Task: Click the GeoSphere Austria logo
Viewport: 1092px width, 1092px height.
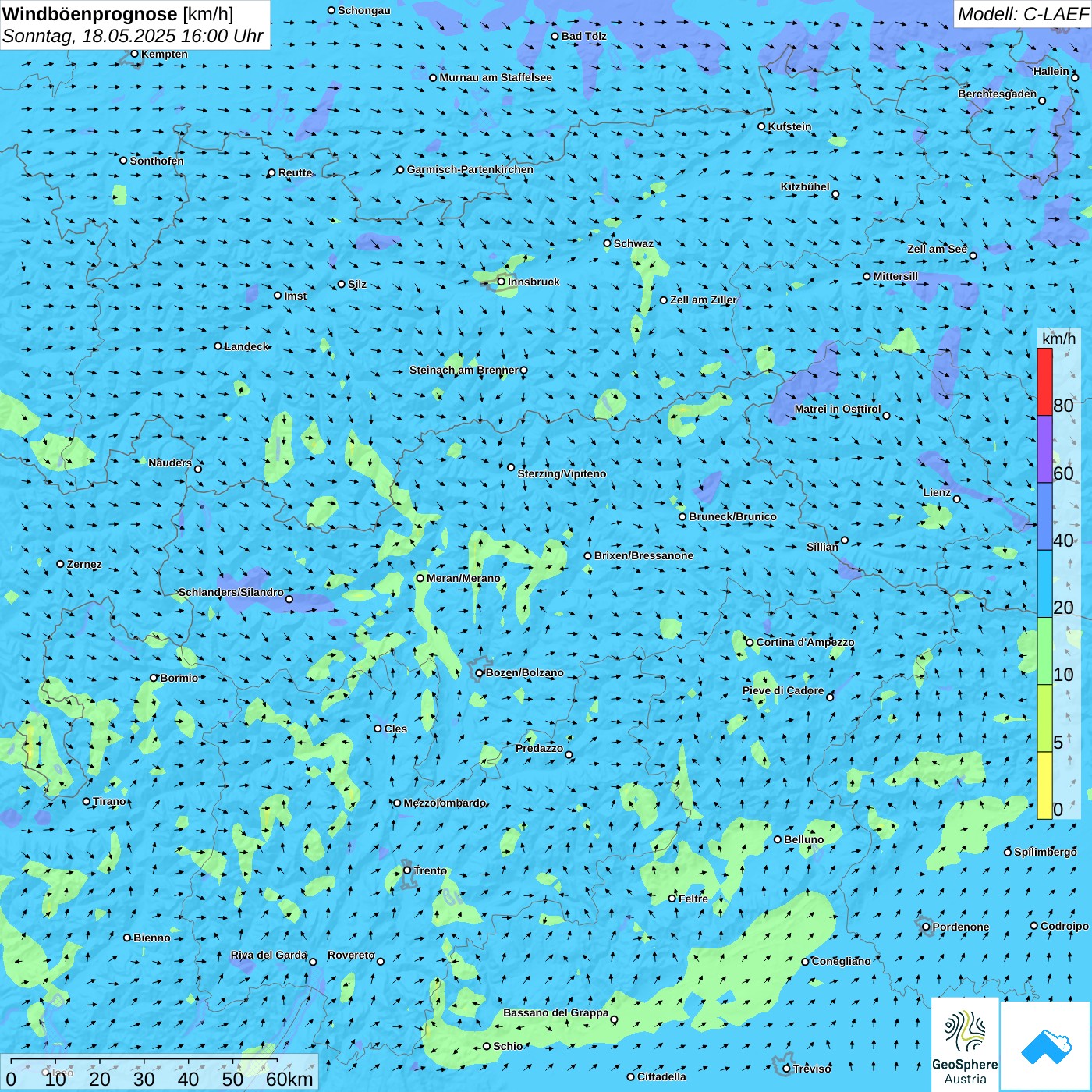Action: [965, 1046]
